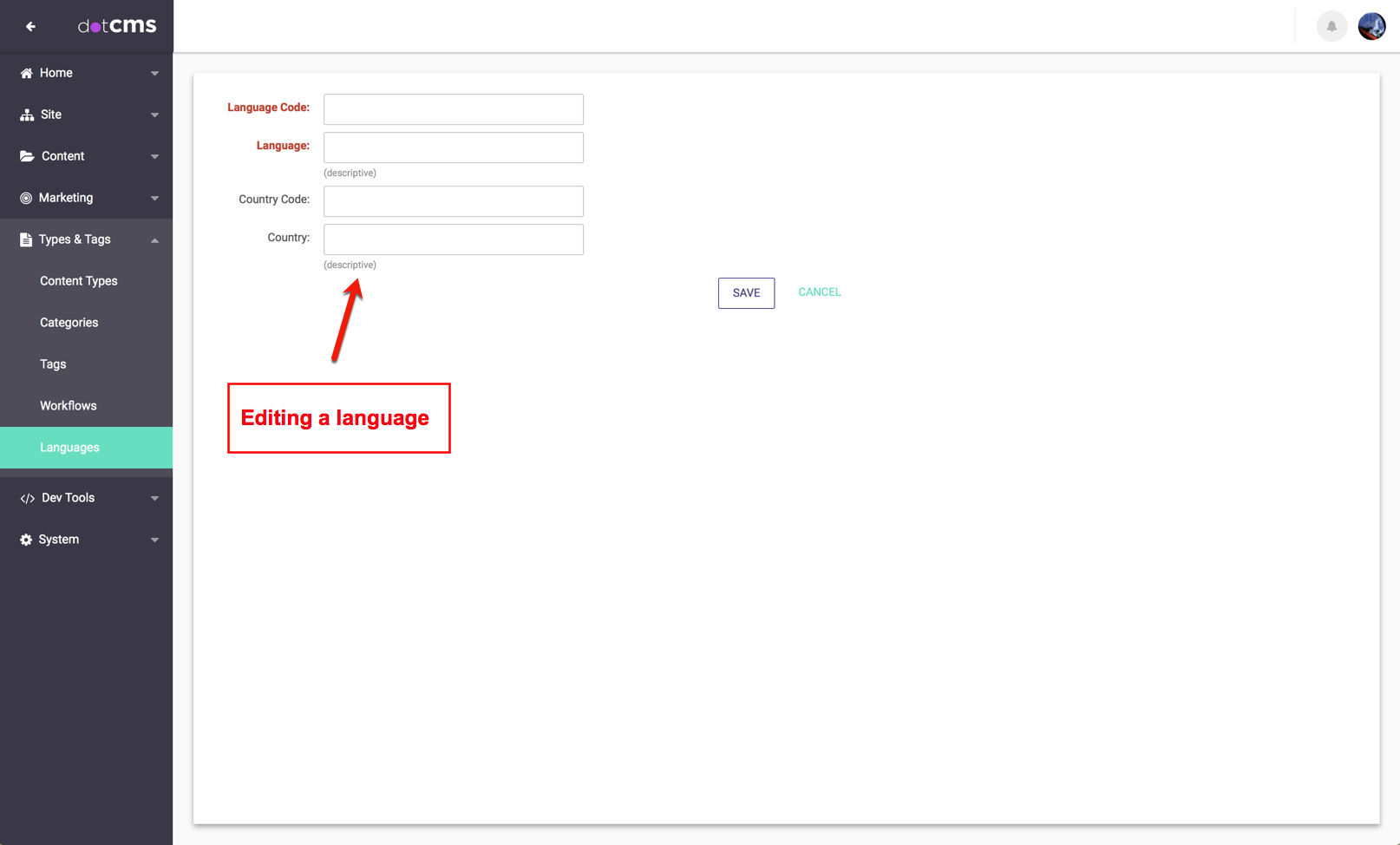Click the Dev Tools code icon
This screenshot has width=1400, height=845.
(27, 499)
